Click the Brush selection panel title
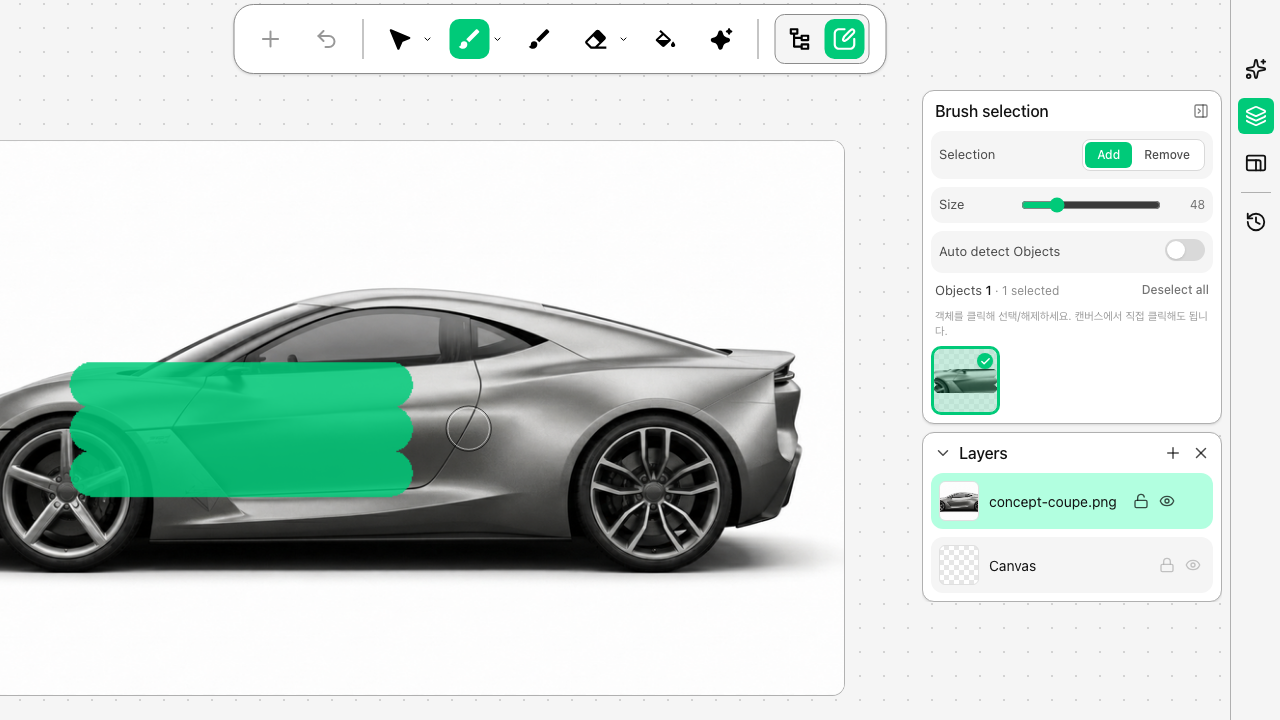 point(992,111)
